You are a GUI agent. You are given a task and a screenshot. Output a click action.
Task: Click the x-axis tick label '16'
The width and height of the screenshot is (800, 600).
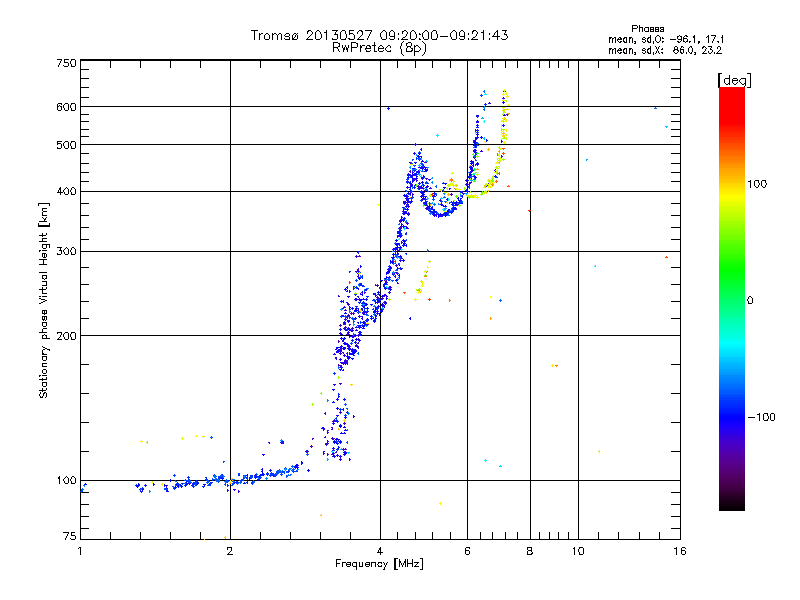(680, 551)
